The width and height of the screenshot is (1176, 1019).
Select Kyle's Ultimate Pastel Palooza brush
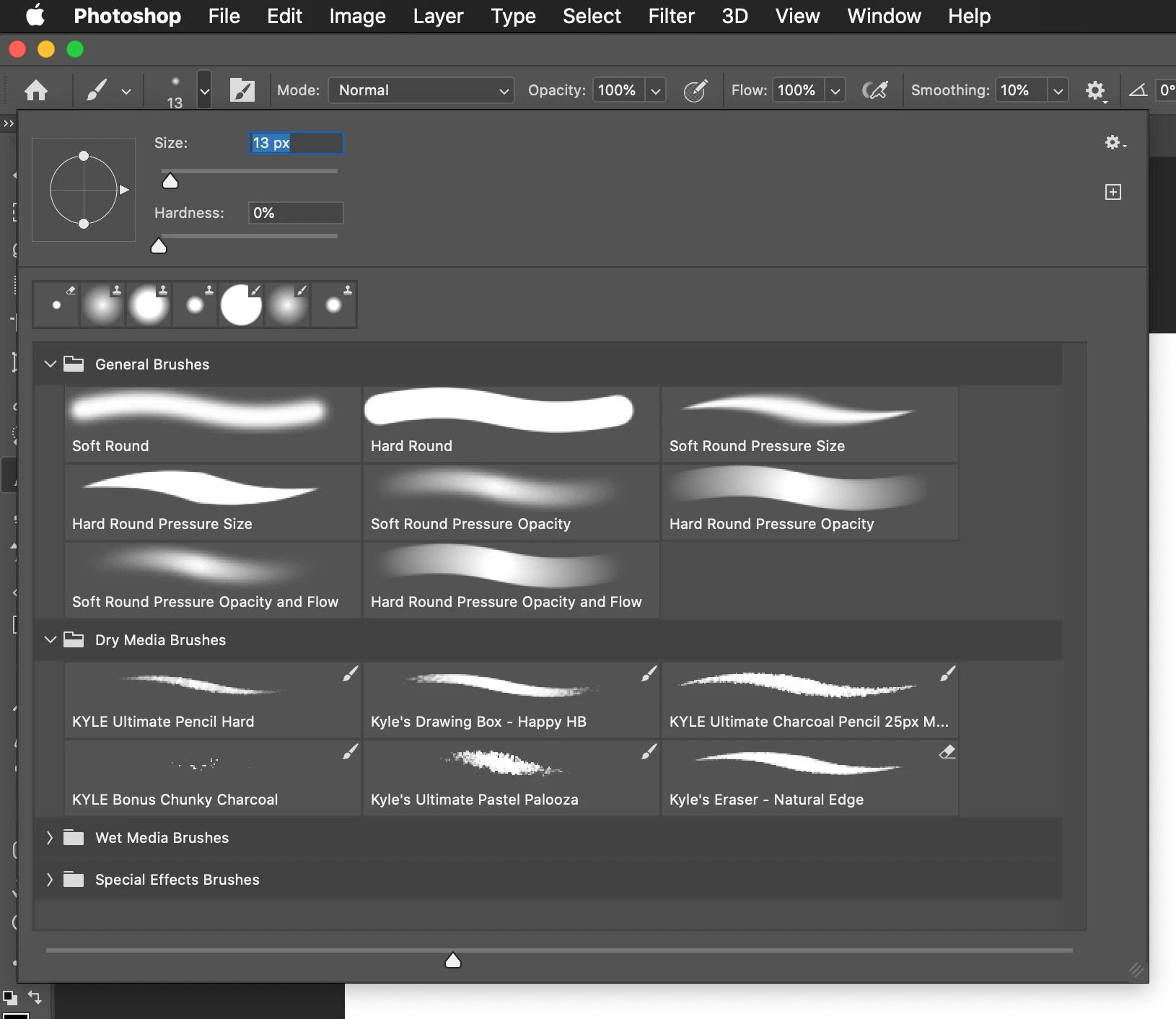point(511,778)
